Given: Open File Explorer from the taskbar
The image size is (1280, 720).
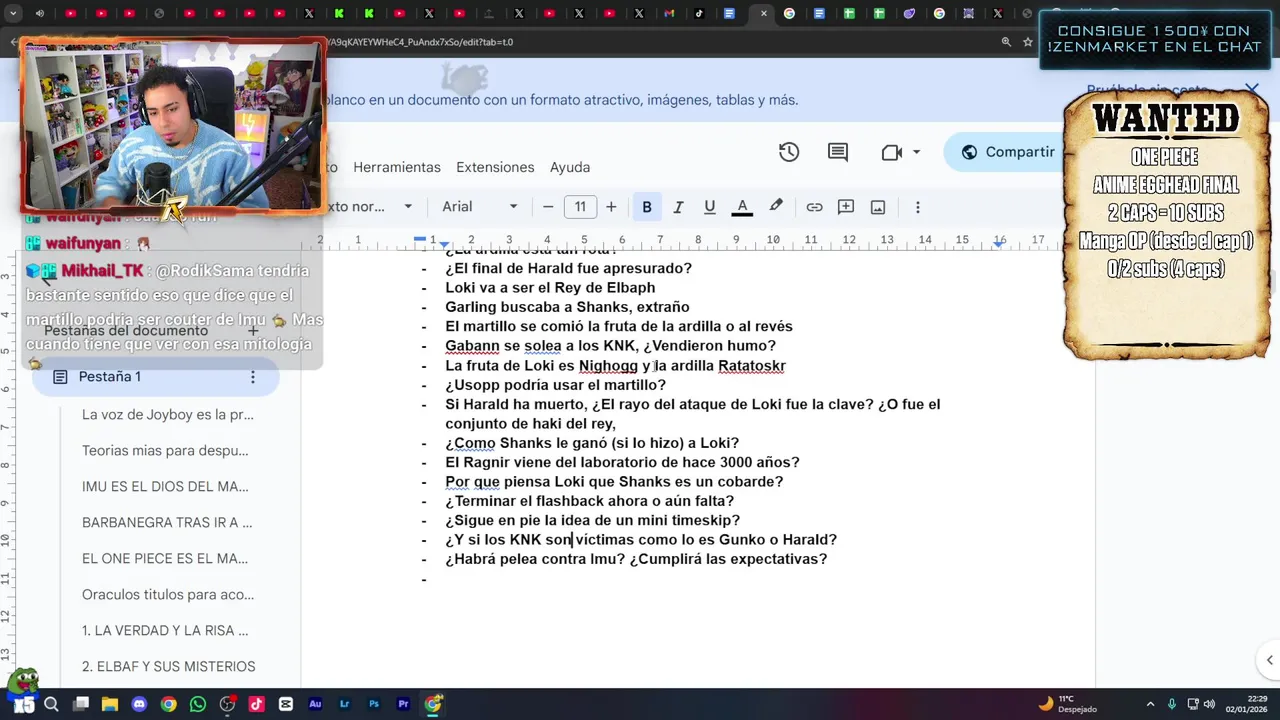Looking at the screenshot, I should pos(110,704).
